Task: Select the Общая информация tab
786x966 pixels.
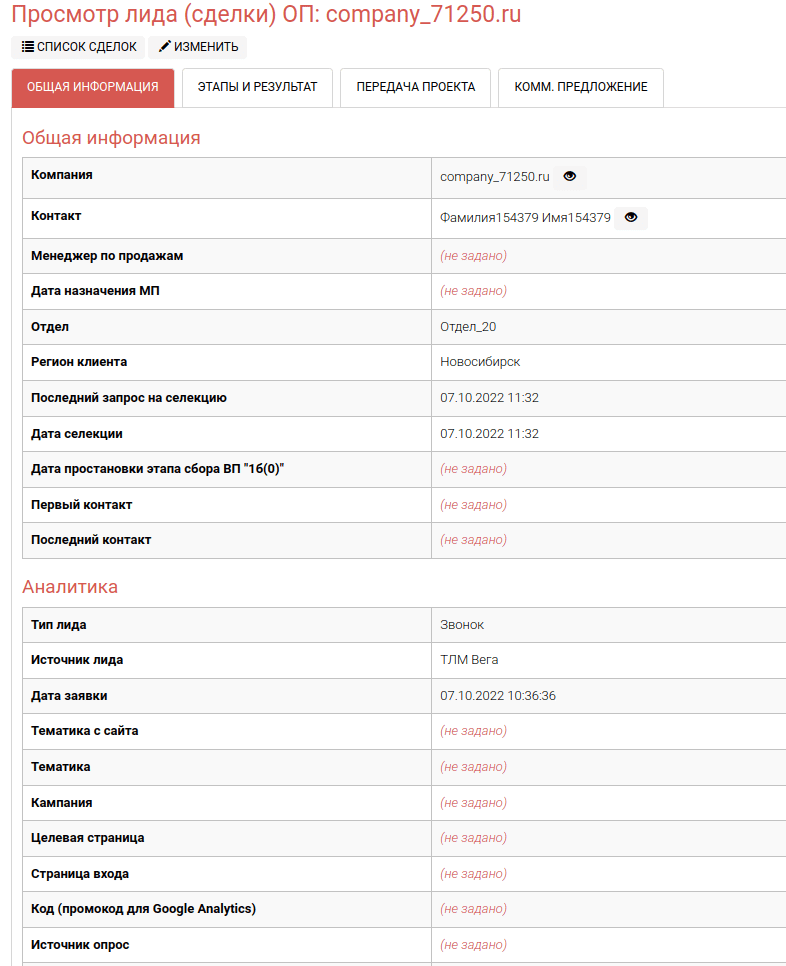Action: pos(93,87)
